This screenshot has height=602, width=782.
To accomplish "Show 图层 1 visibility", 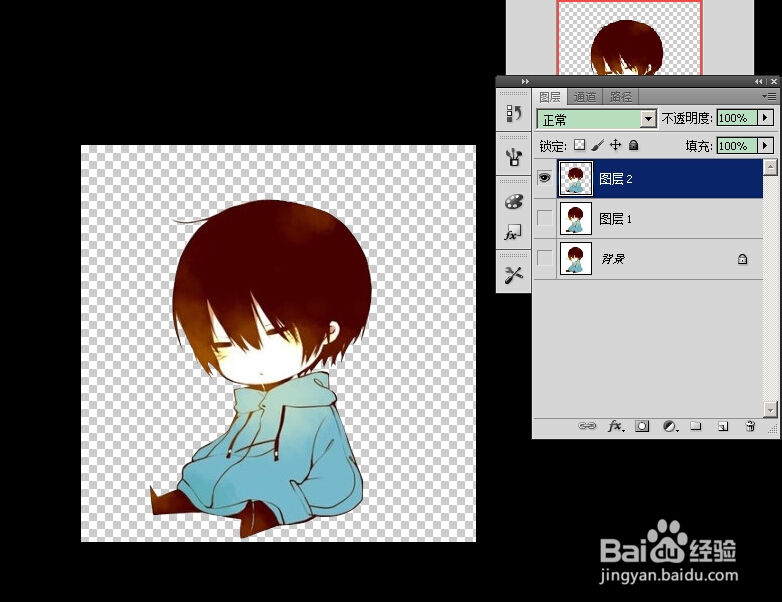I will [x=545, y=218].
